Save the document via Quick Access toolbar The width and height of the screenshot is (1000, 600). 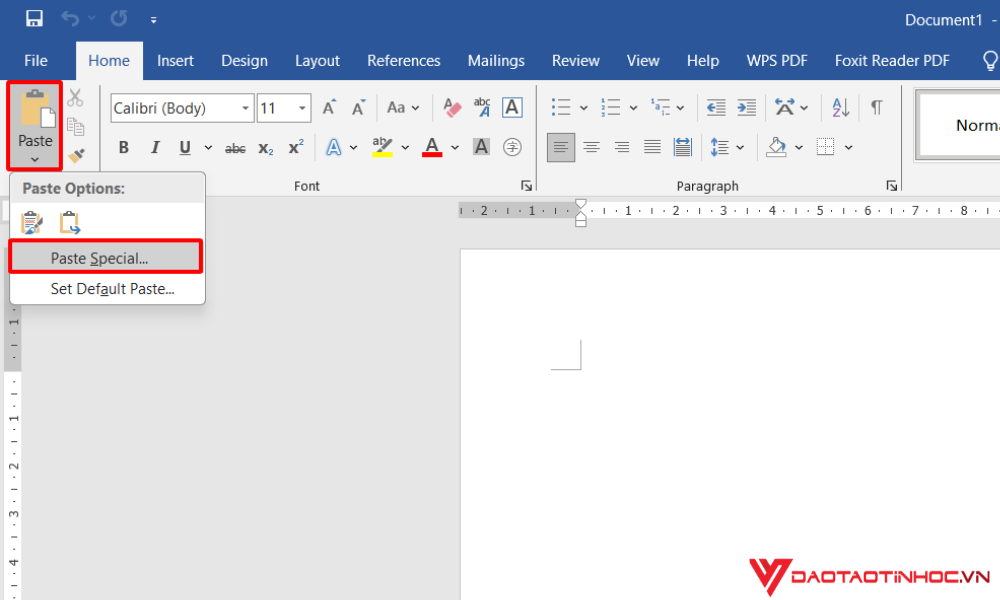[x=33, y=18]
